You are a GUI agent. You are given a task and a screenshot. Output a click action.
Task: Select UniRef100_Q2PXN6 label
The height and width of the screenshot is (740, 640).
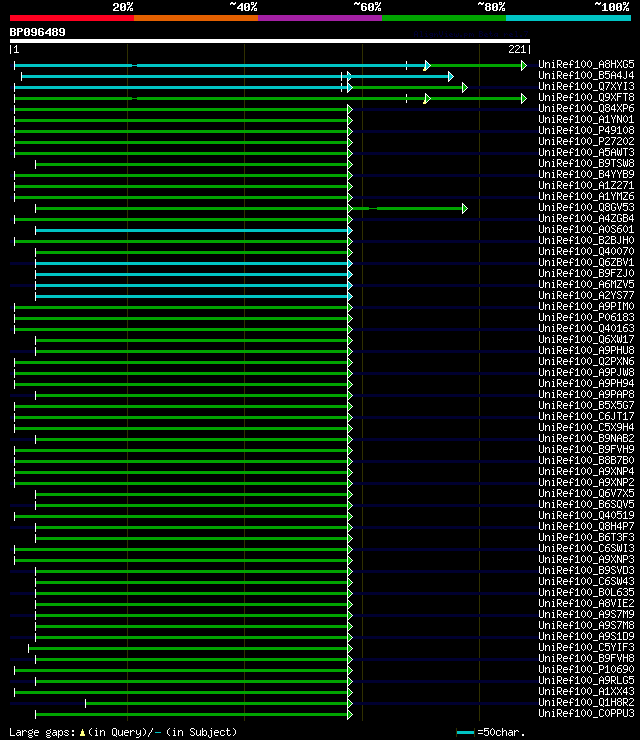586,362
